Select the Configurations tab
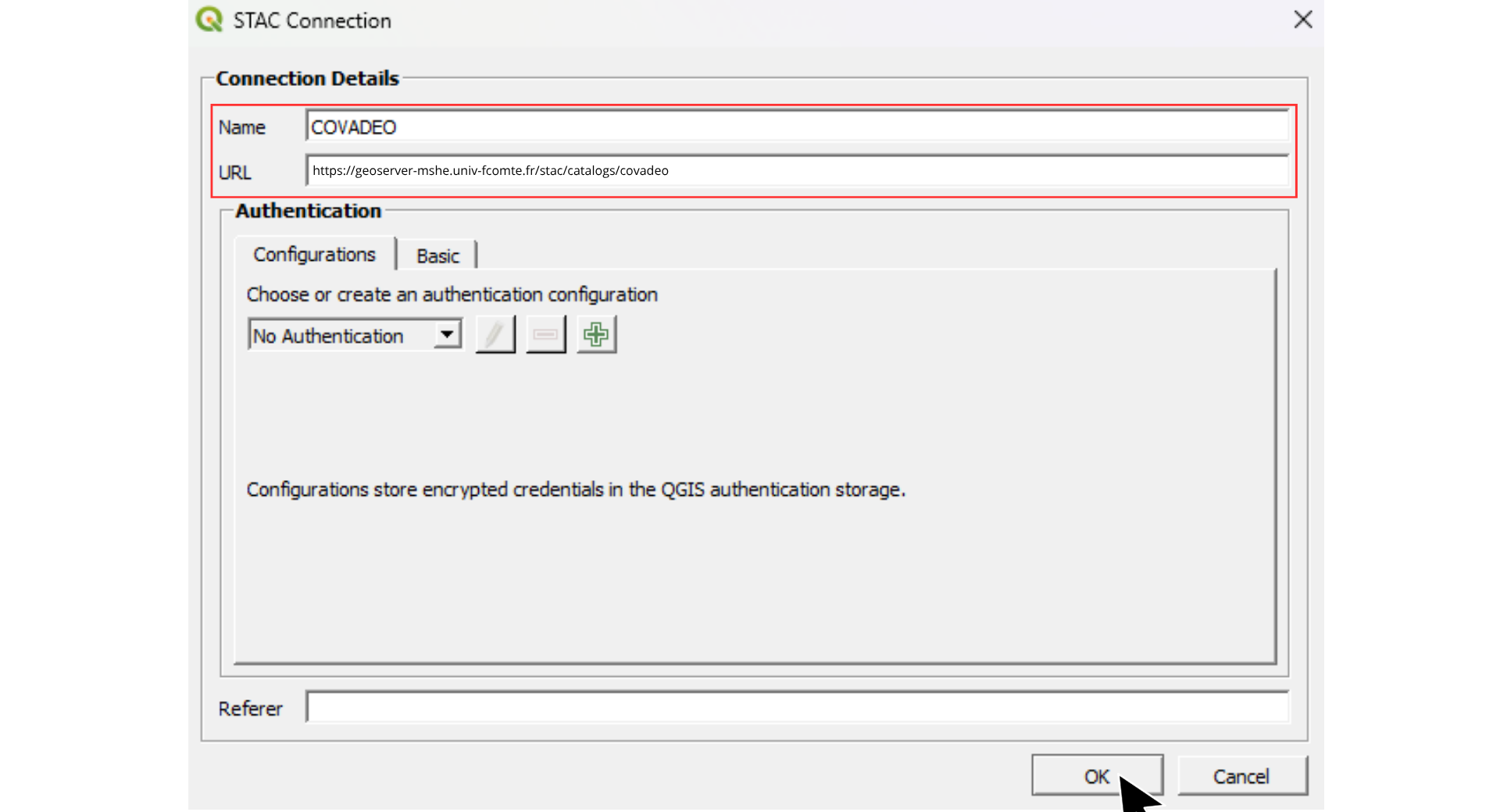1500x812 pixels. (x=315, y=255)
